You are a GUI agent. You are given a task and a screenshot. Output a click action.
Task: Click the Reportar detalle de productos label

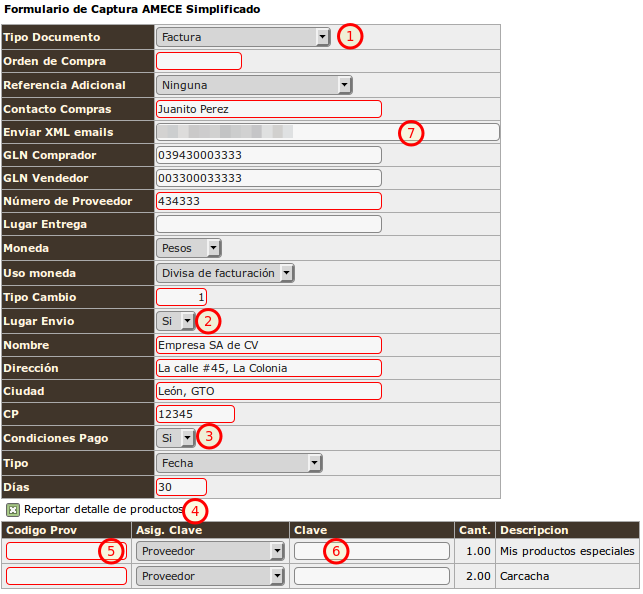pos(104,510)
